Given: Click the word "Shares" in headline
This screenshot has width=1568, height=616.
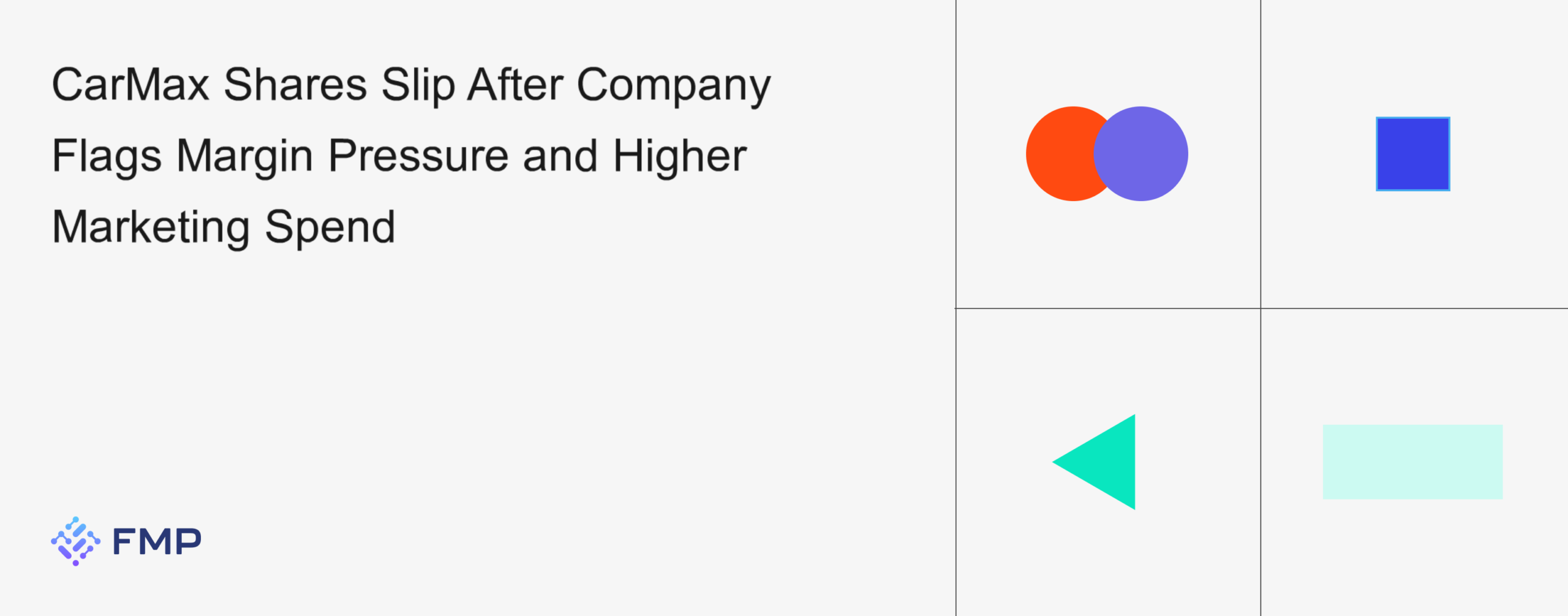Looking at the screenshot, I should [295, 85].
